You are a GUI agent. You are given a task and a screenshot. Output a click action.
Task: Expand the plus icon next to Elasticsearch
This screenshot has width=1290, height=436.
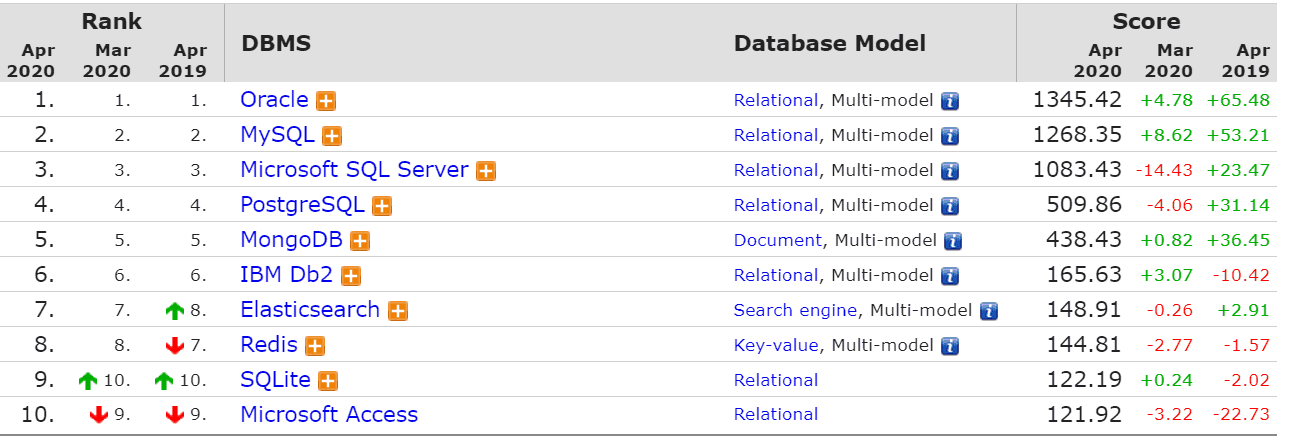pos(398,311)
